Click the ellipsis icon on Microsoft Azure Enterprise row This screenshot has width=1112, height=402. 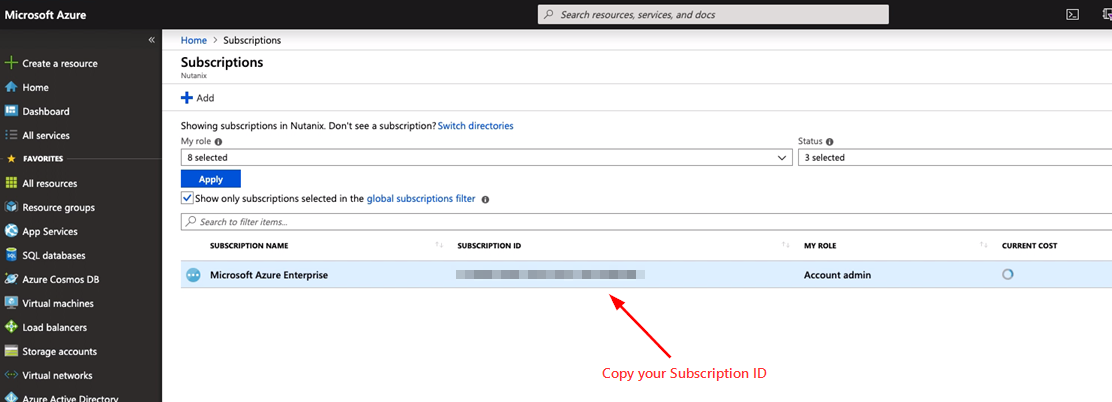click(x=192, y=275)
